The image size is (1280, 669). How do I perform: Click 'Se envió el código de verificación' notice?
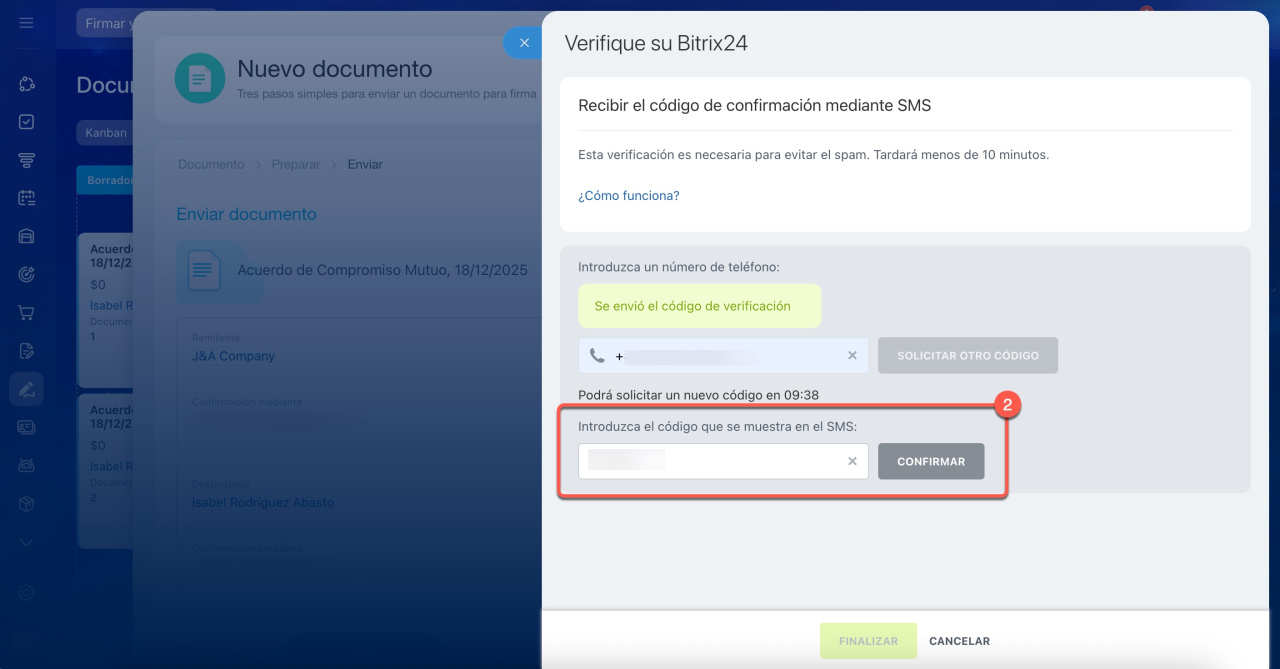coord(699,306)
